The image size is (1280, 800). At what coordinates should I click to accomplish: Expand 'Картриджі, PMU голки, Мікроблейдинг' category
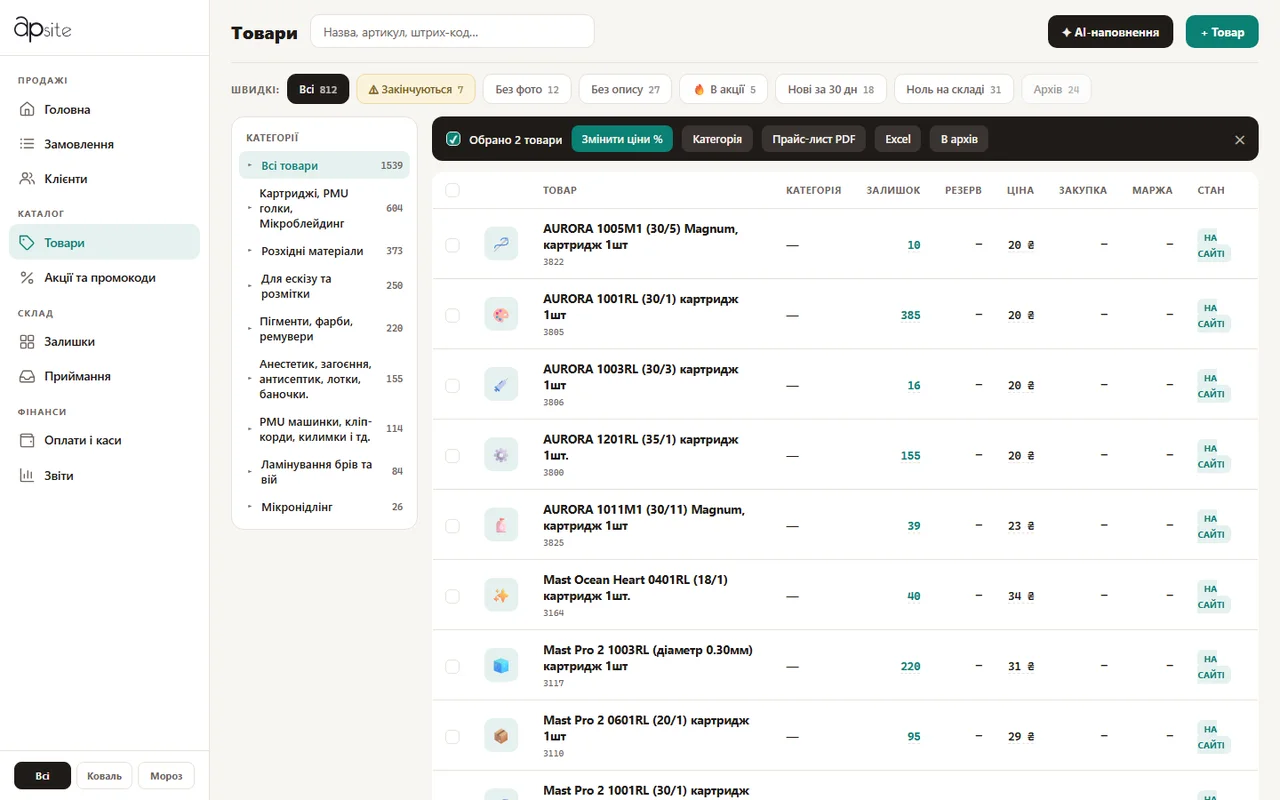[x=250, y=208]
